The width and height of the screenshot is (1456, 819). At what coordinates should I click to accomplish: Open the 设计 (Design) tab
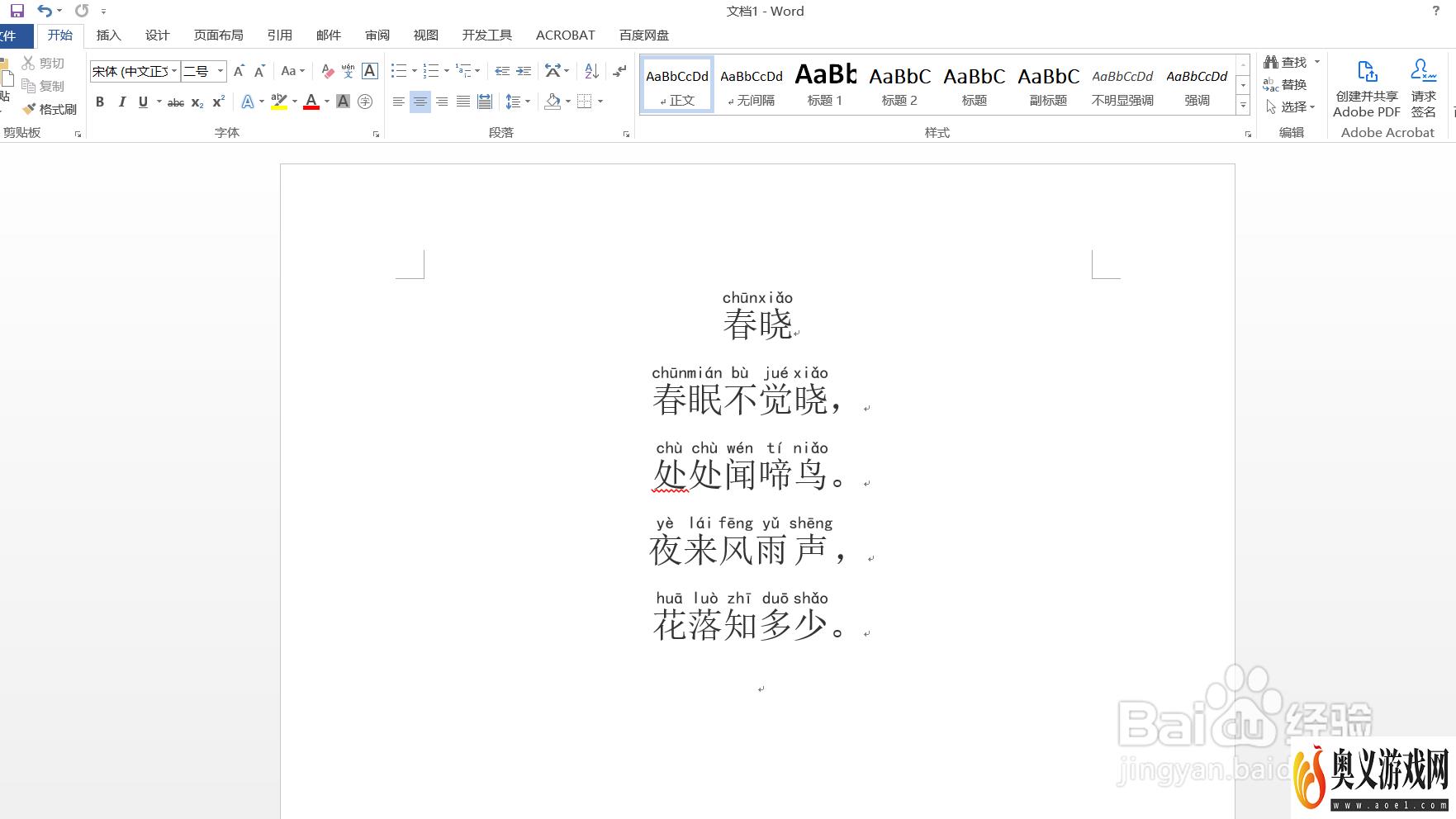pos(157,35)
